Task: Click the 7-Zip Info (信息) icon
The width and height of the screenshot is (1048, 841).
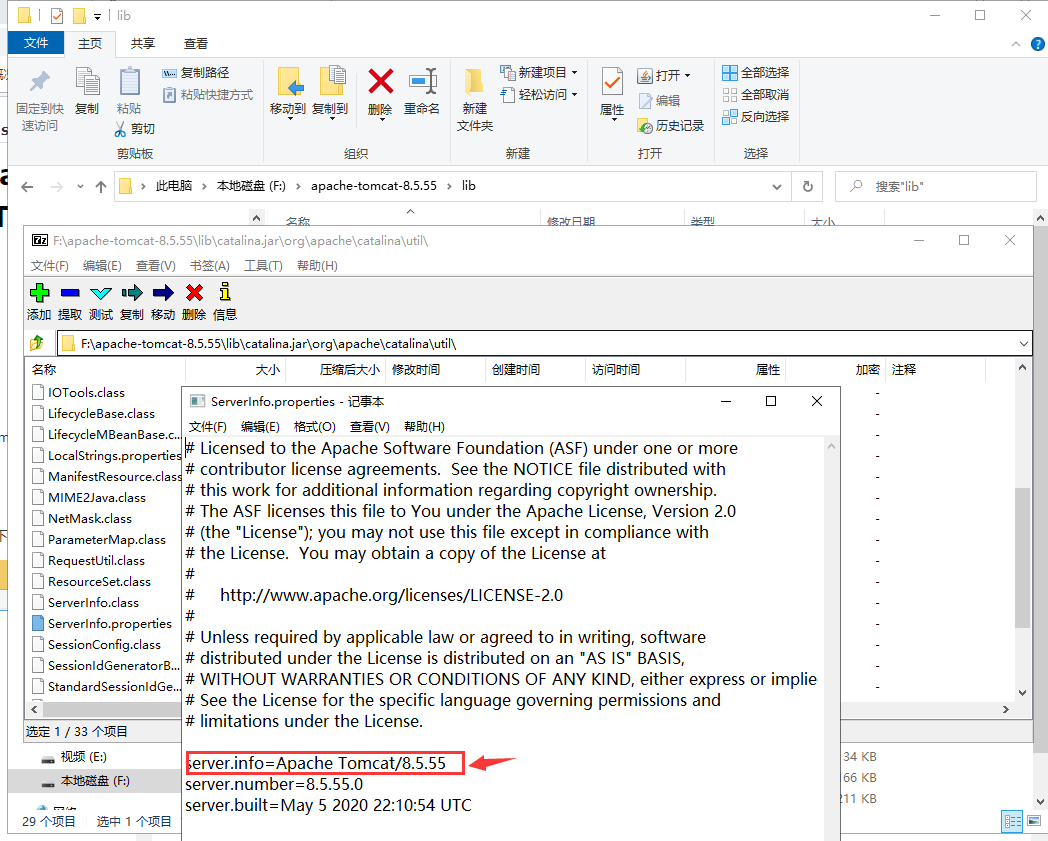Action: (225, 291)
